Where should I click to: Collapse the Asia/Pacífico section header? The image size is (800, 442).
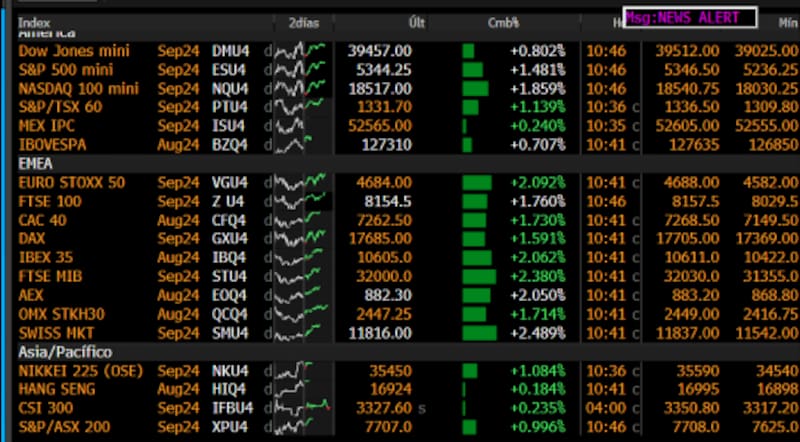[65, 352]
